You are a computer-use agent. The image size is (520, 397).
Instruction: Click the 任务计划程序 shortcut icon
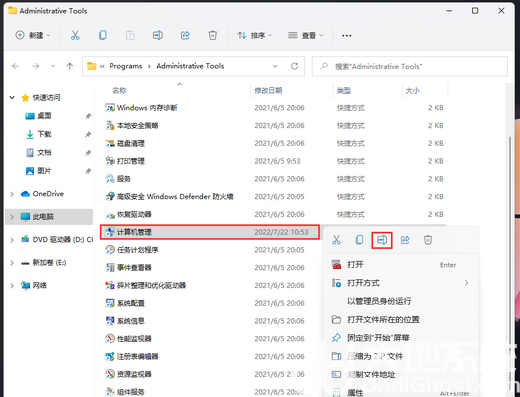click(x=110, y=250)
